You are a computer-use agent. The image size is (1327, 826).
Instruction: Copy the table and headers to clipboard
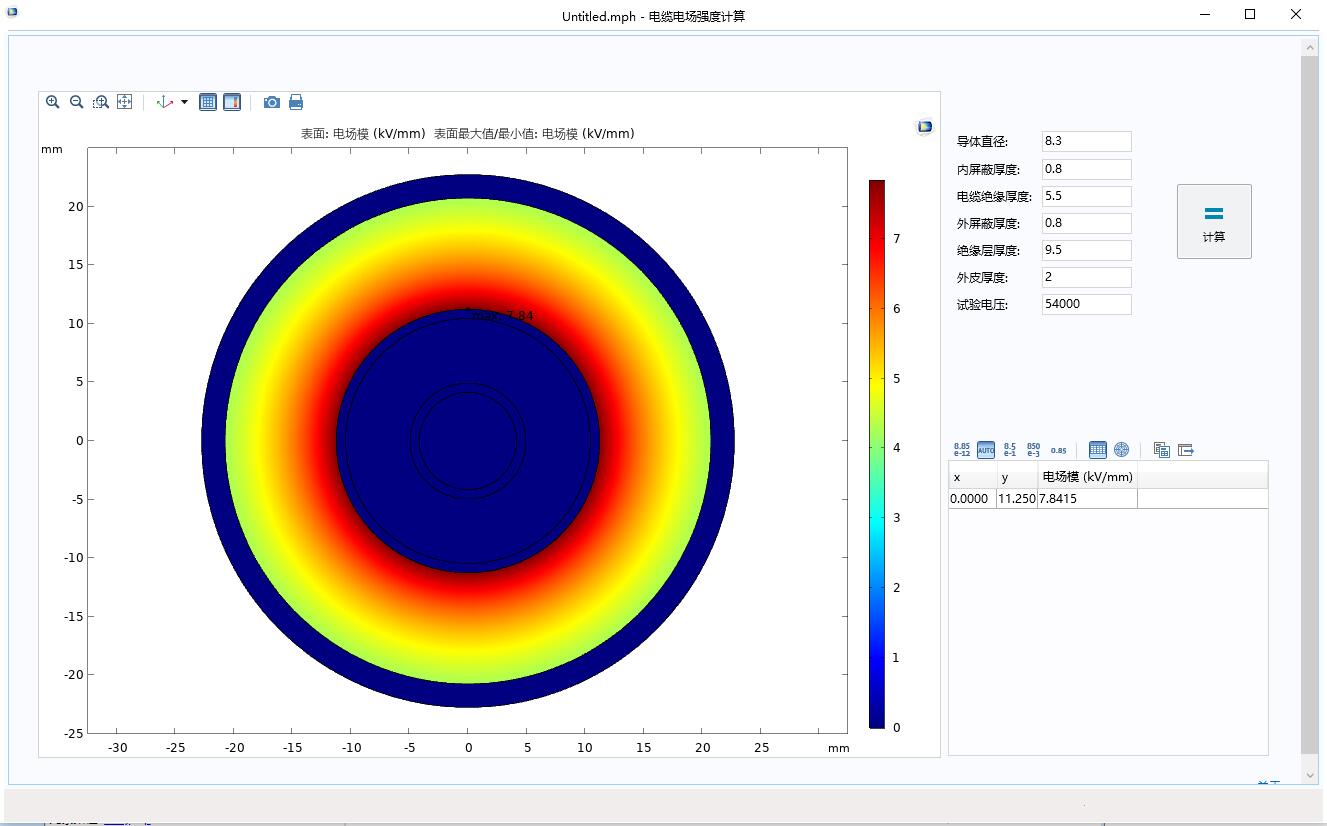tap(1161, 450)
